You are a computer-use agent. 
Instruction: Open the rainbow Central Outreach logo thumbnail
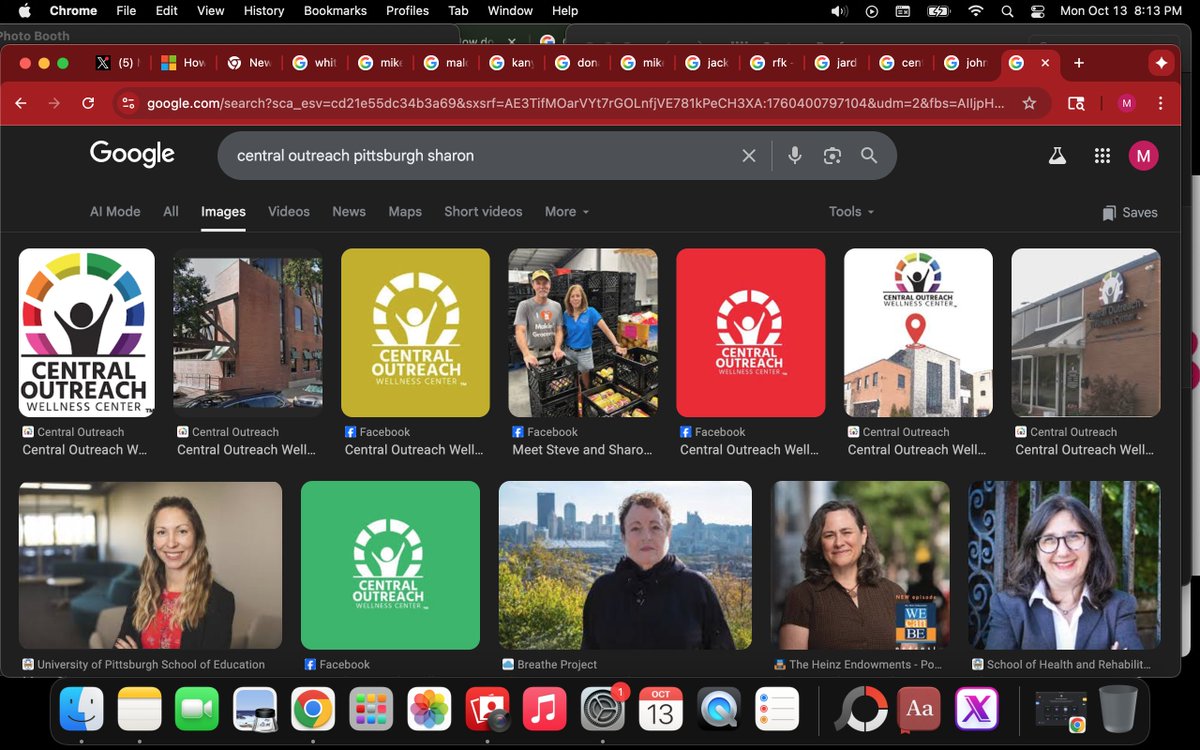point(87,333)
